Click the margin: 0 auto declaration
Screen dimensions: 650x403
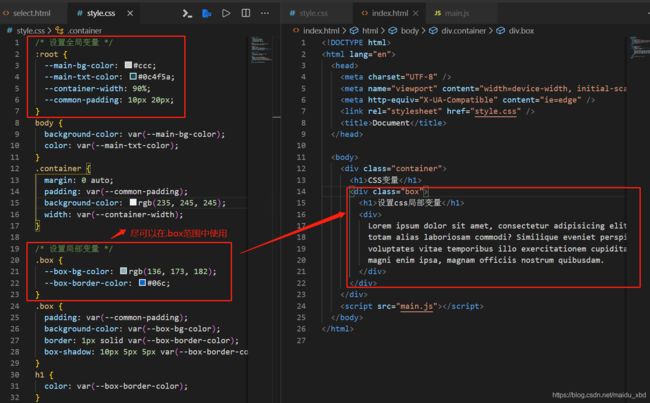click(79, 180)
